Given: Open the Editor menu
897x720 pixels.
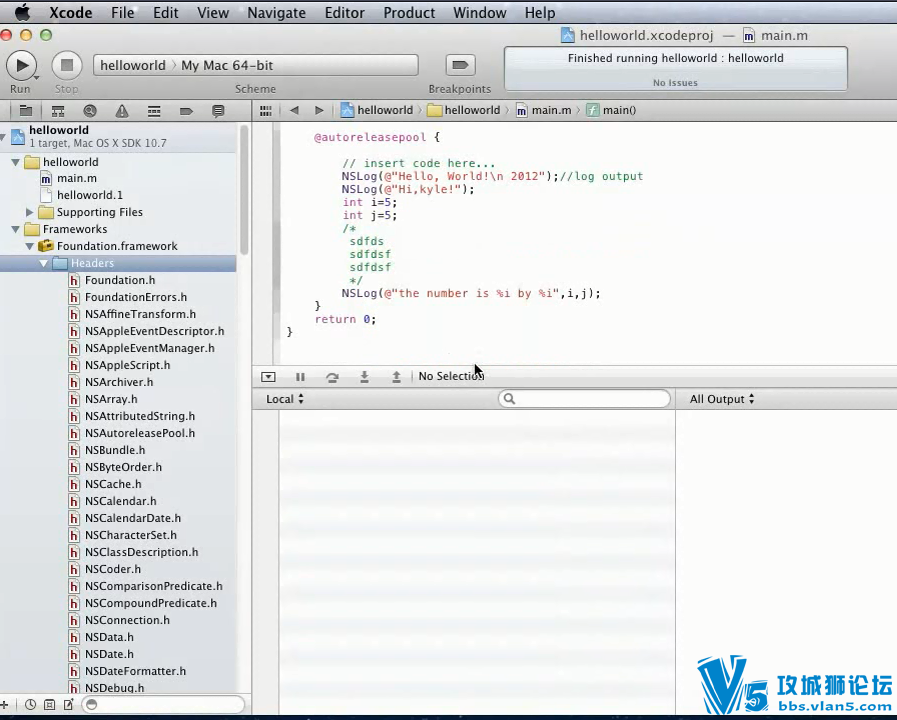Looking at the screenshot, I should (344, 13).
